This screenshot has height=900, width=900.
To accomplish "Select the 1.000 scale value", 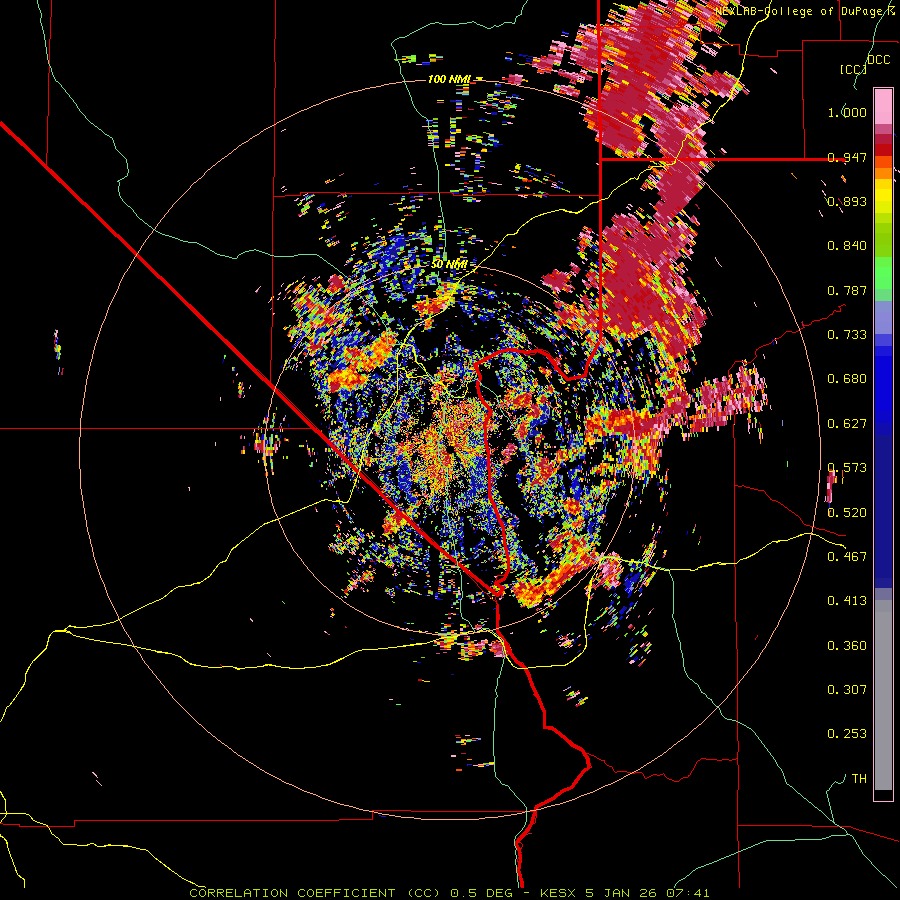I will point(847,112).
